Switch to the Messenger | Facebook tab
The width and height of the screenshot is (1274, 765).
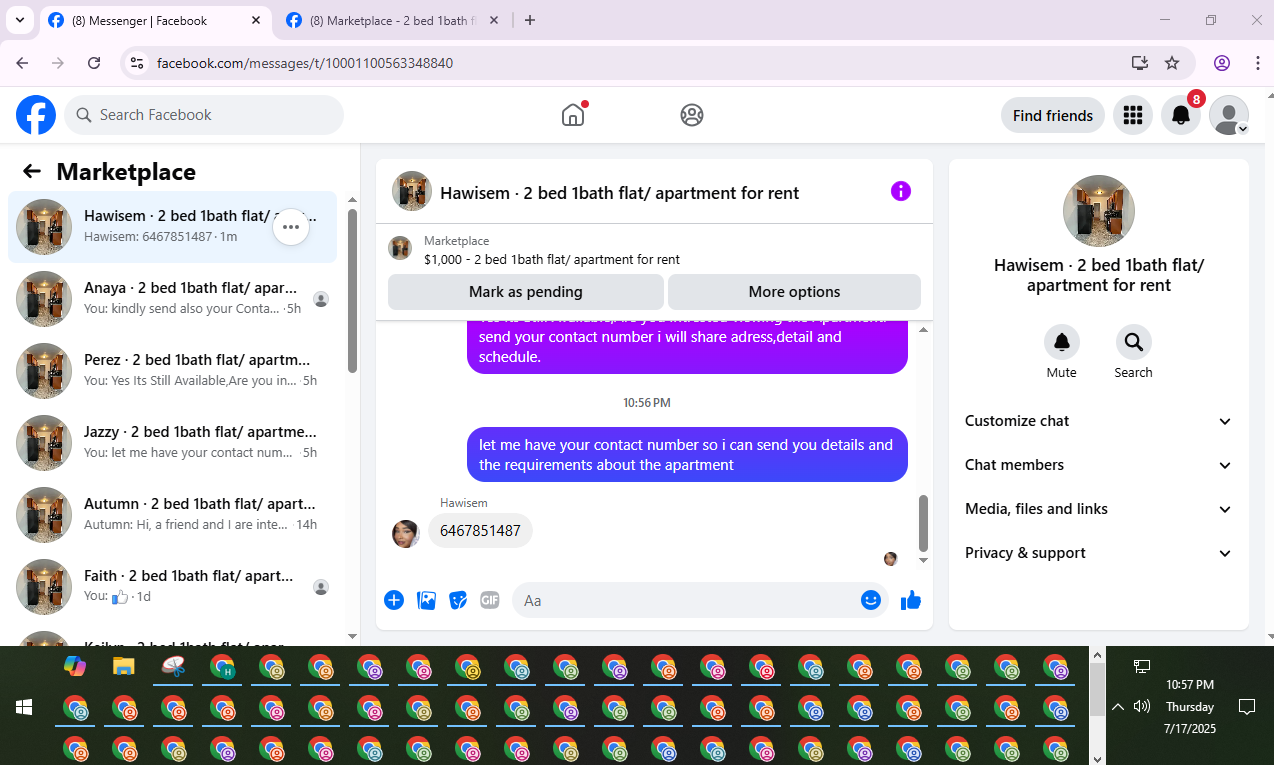[155, 20]
